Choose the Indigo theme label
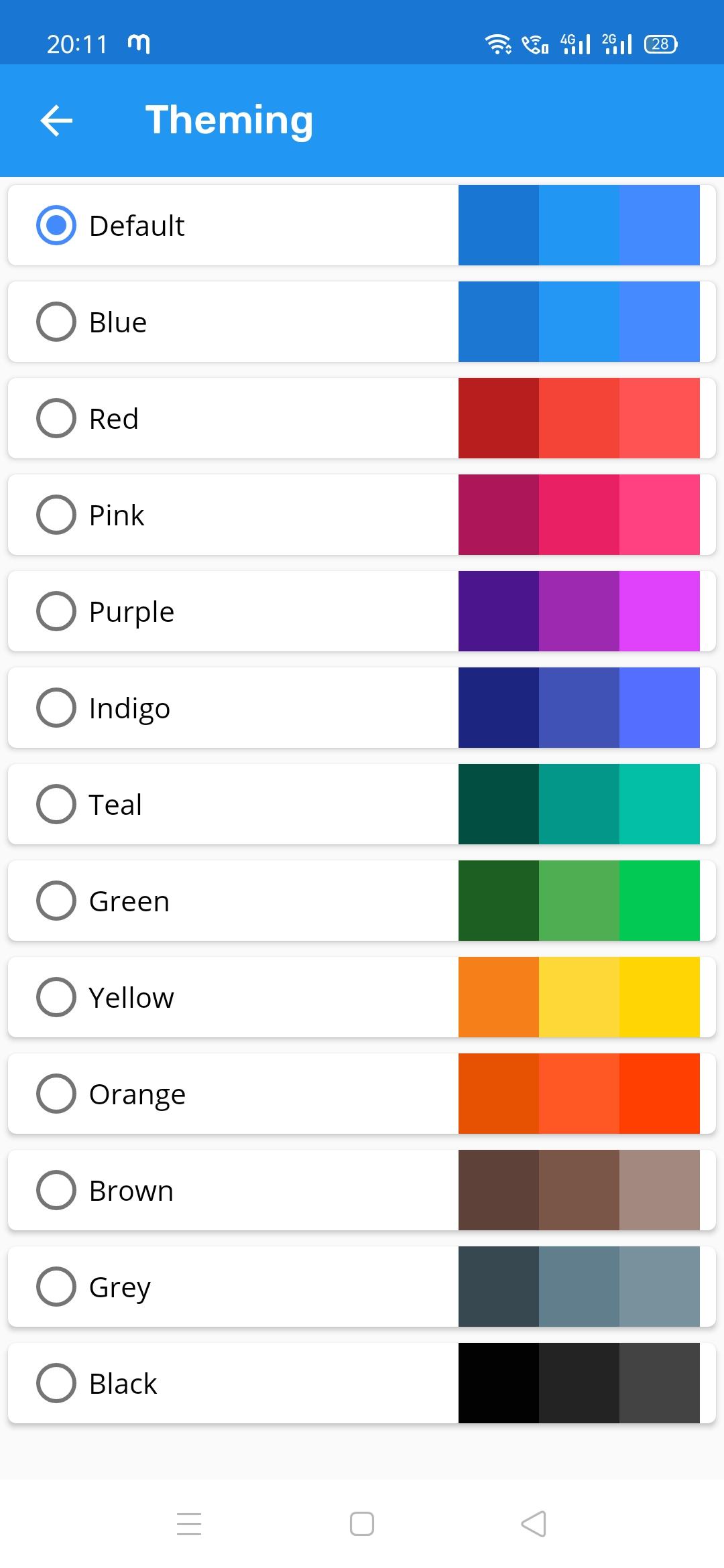 coord(129,708)
